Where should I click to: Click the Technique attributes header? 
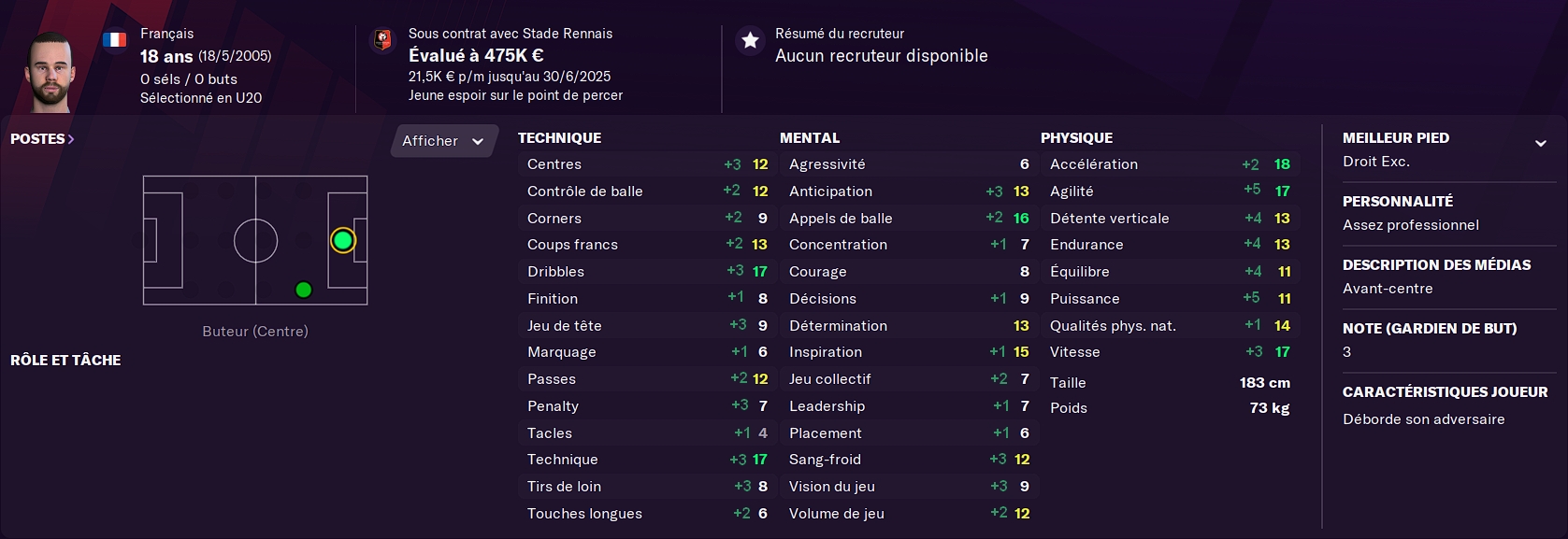(559, 137)
